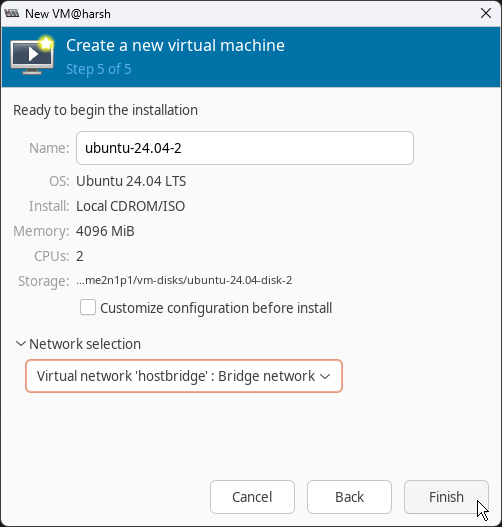Click the storage path ending in ubuntu-24.04-disk-2
The image size is (502, 527).
tap(184, 280)
